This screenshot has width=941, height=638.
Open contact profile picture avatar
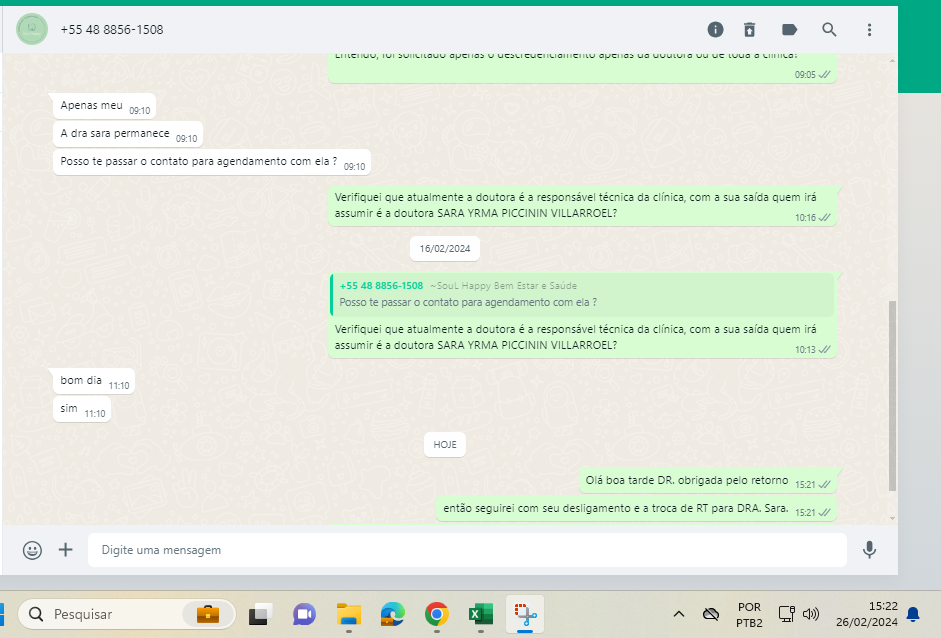pyautogui.click(x=32, y=29)
